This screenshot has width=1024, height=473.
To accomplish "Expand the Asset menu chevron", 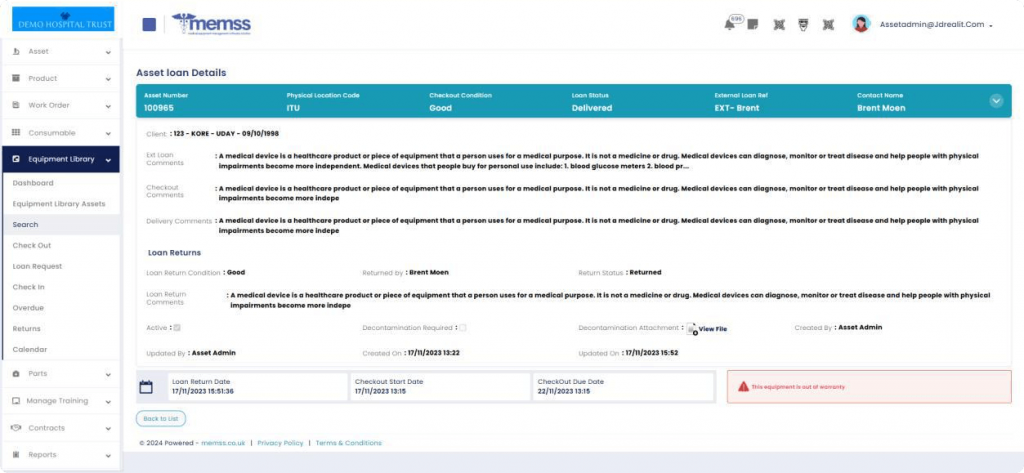I will [108, 52].
